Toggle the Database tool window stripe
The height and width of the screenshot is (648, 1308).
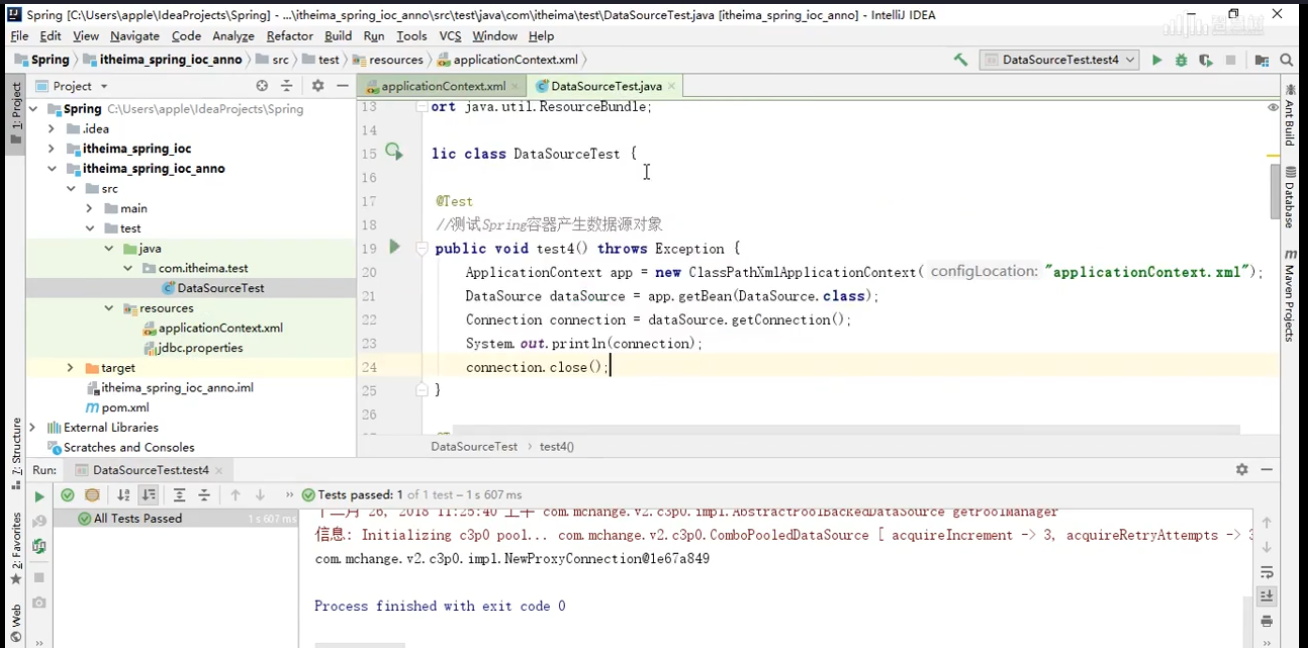pyautogui.click(x=1290, y=197)
